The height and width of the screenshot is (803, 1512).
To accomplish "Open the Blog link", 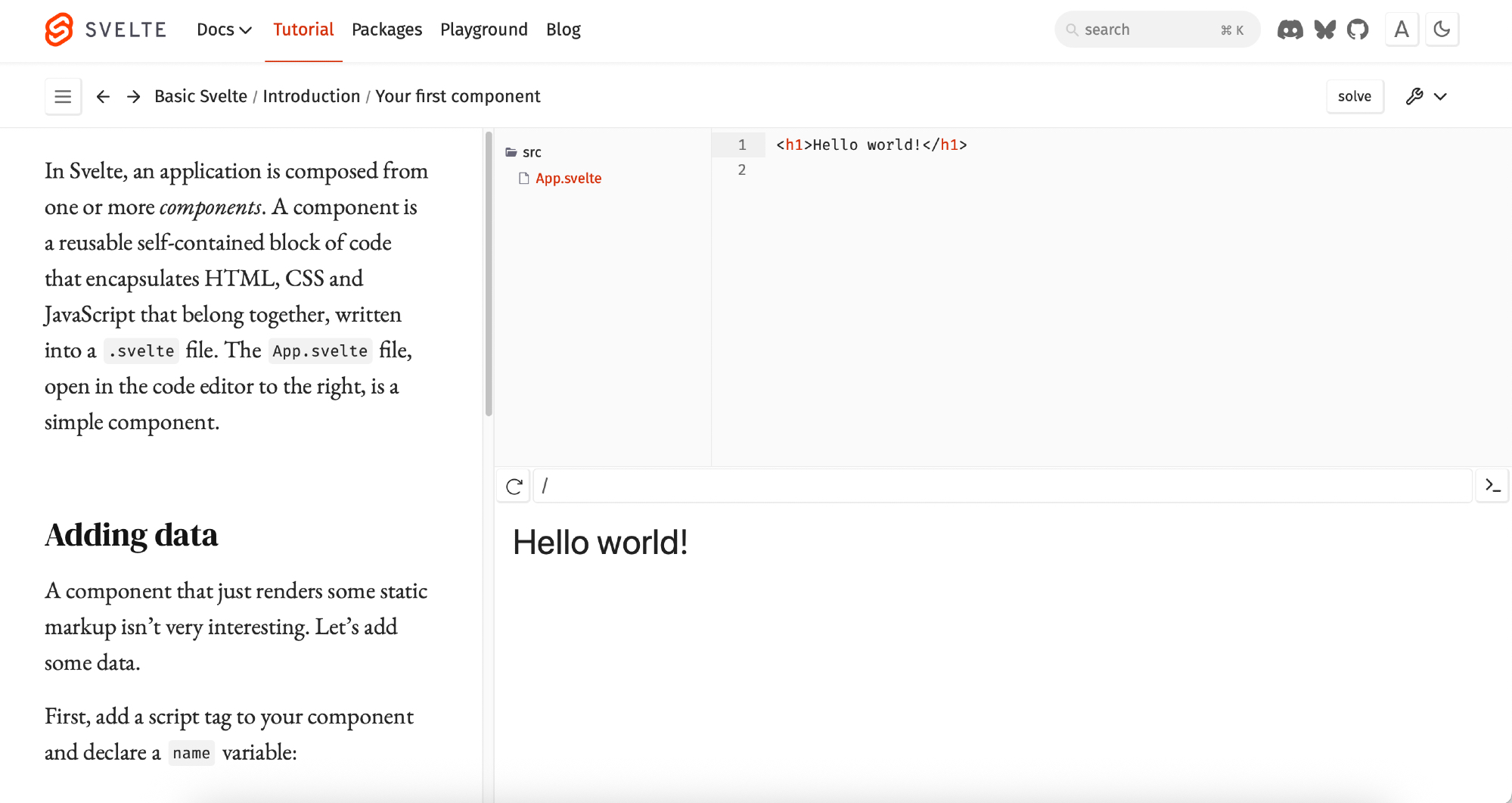I will click(563, 30).
